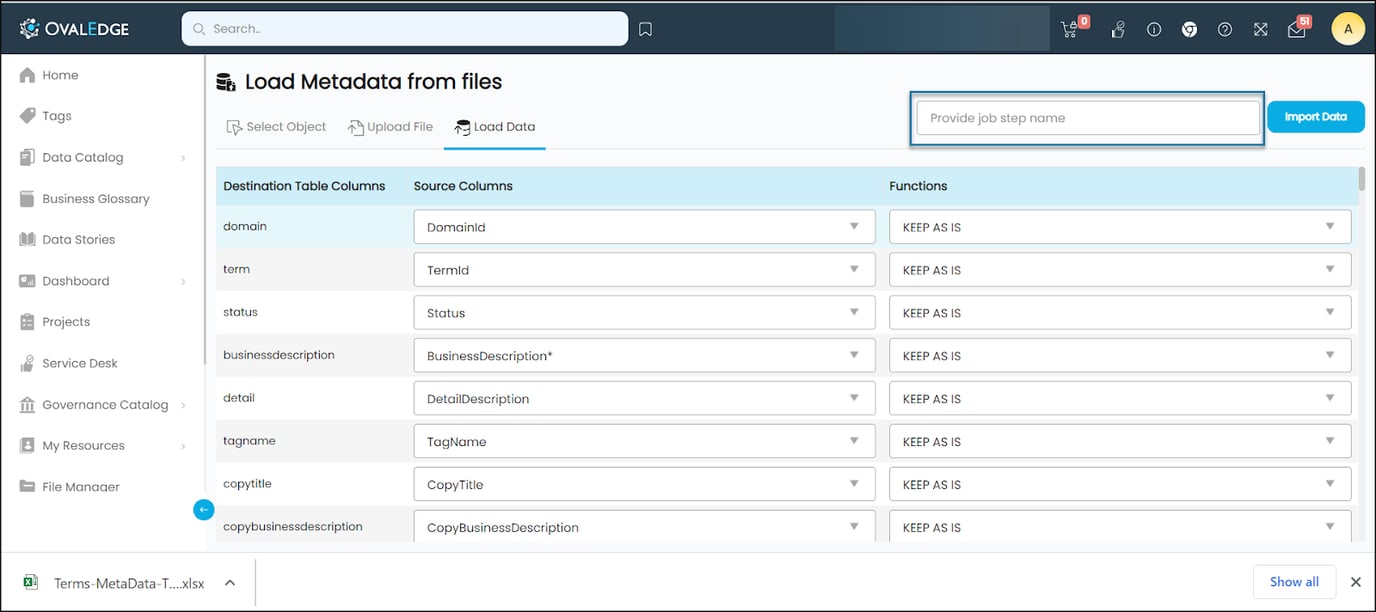Switch to the Select Object tab

[x=277, y=127]
